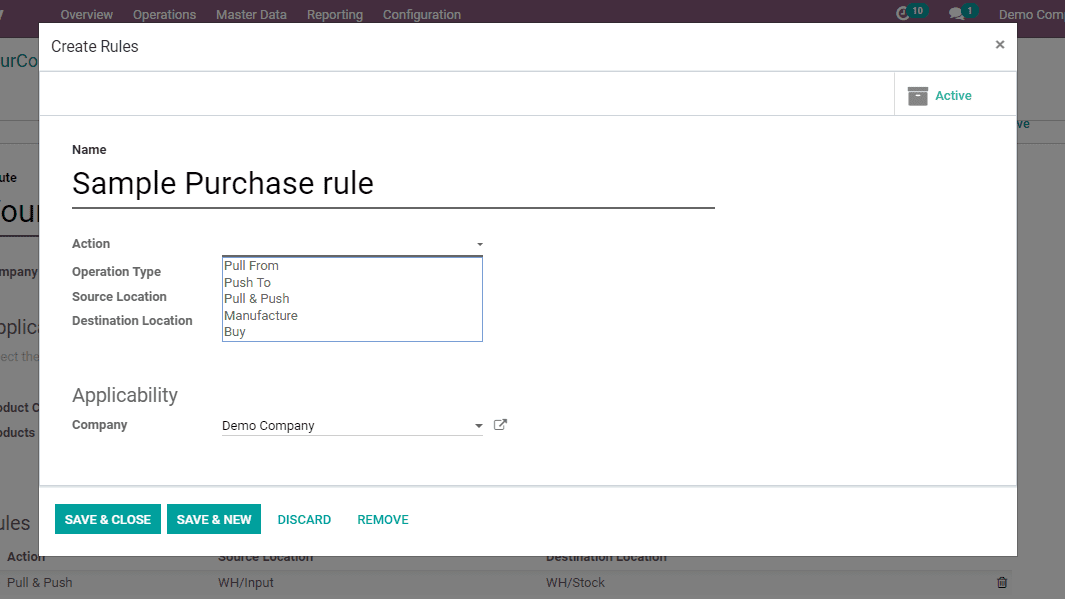Screen dimensions: 1065x599
Task: Delete the Pull & Push rule row
Action: (1002, 582)
